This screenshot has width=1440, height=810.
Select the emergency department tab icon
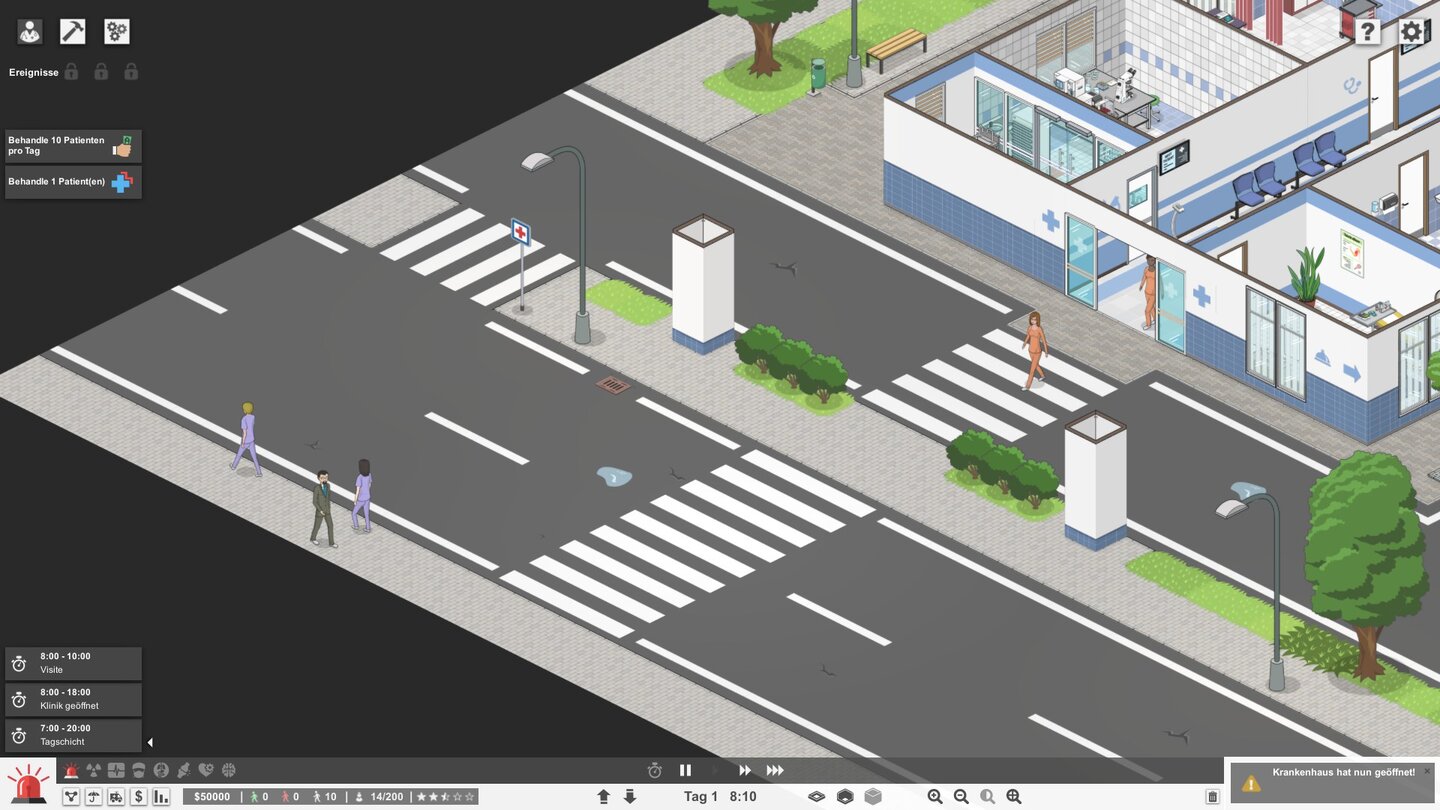click(71, 770)
